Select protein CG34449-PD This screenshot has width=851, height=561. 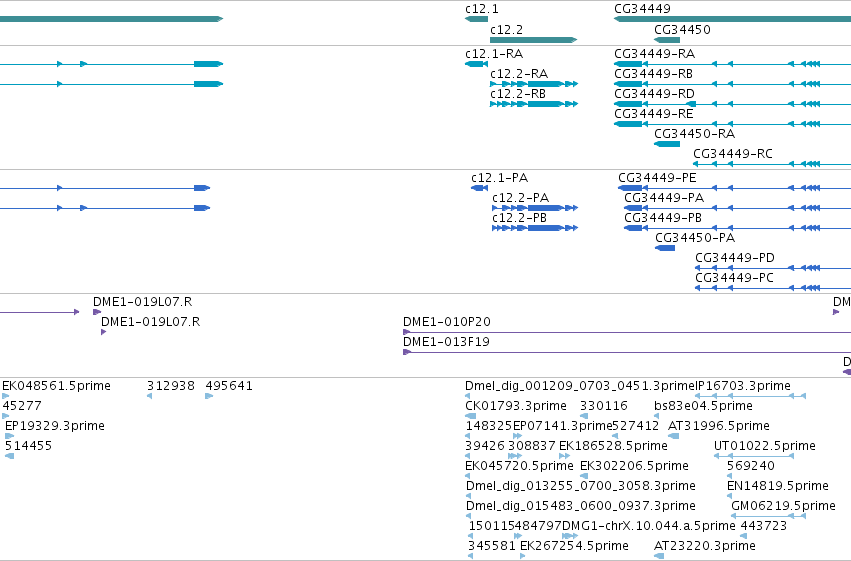click(x=735, y=258)
